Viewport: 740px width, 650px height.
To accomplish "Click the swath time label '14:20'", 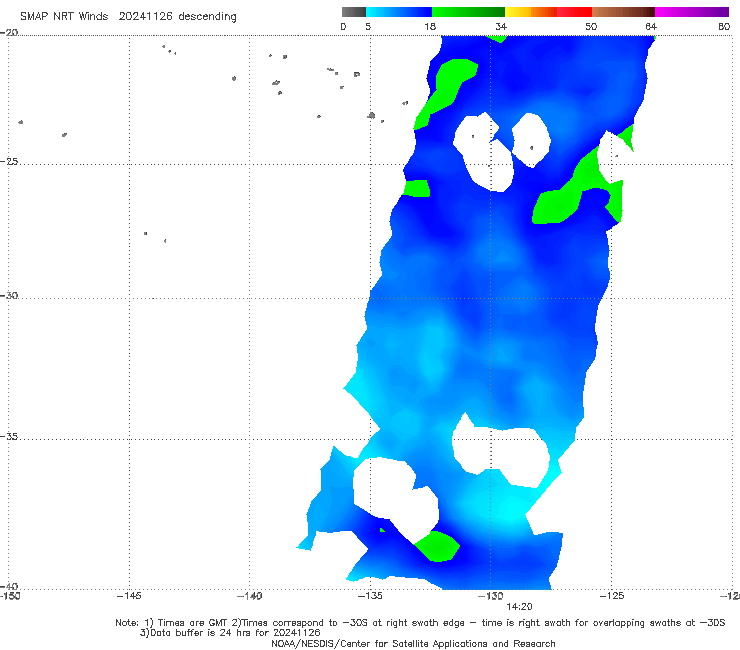I will (519, 607).
